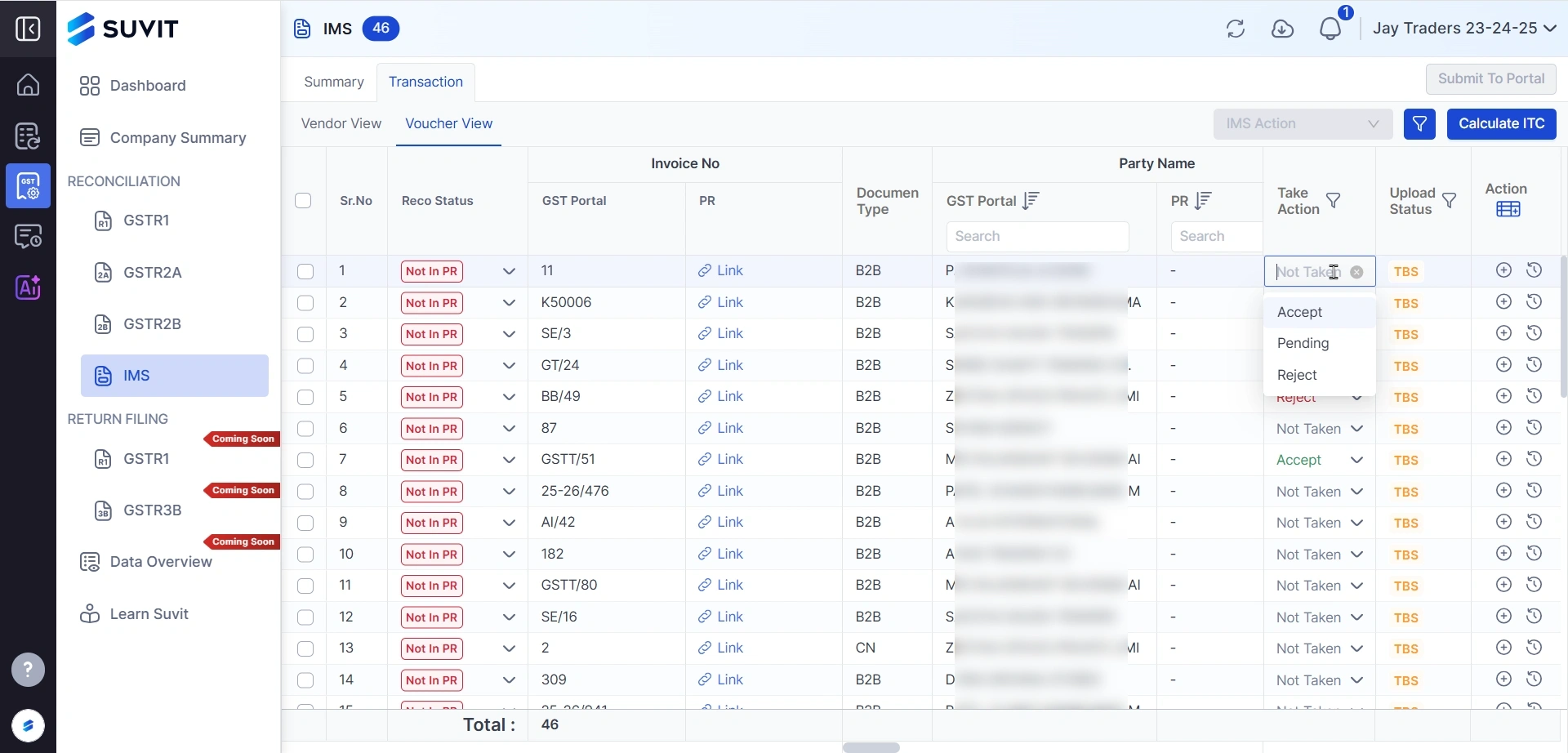
Task: Open Link for invoice GSTT/51
Action: (721, 459)
